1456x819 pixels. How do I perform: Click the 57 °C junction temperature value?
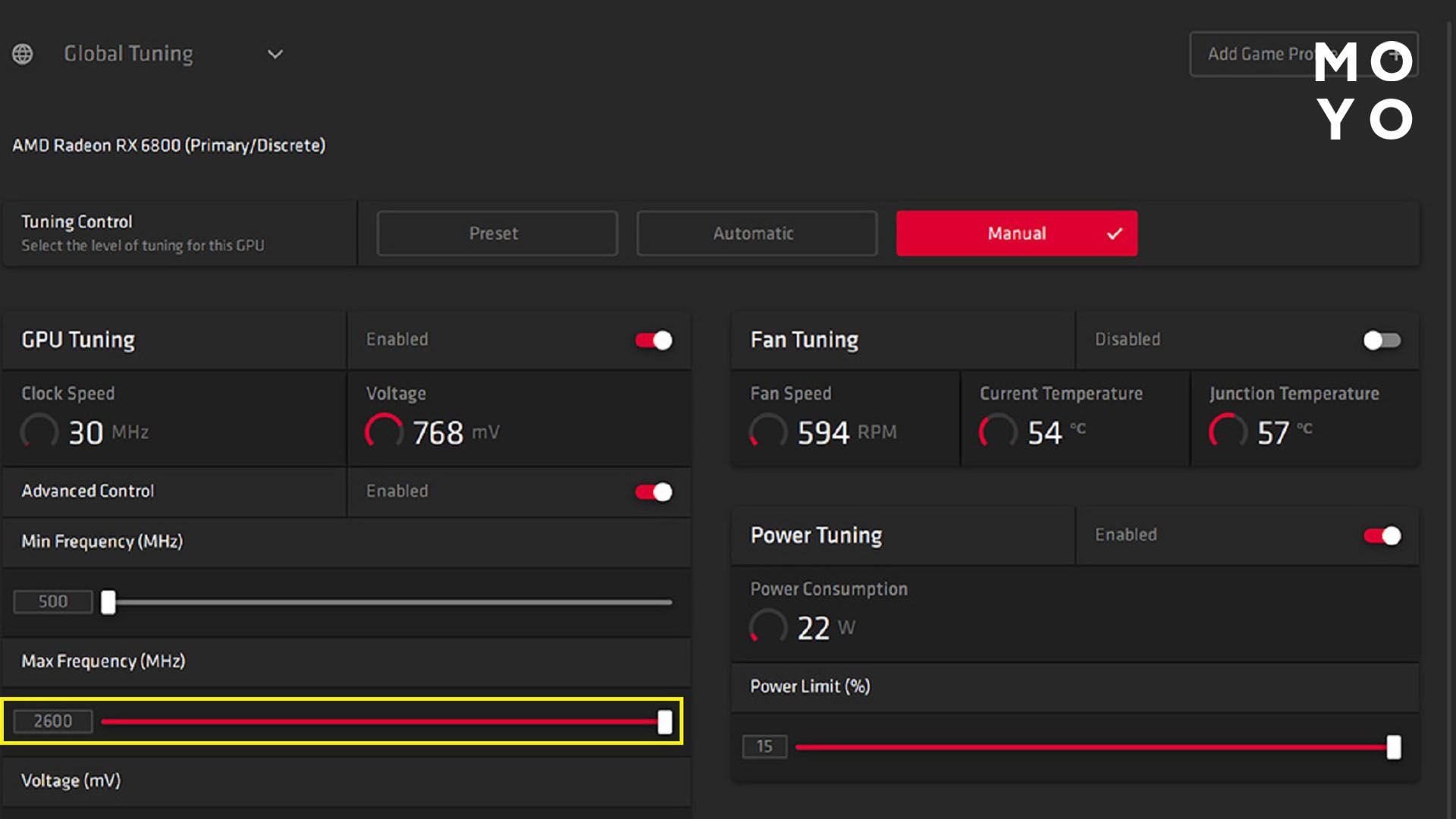coord(1285,433)
